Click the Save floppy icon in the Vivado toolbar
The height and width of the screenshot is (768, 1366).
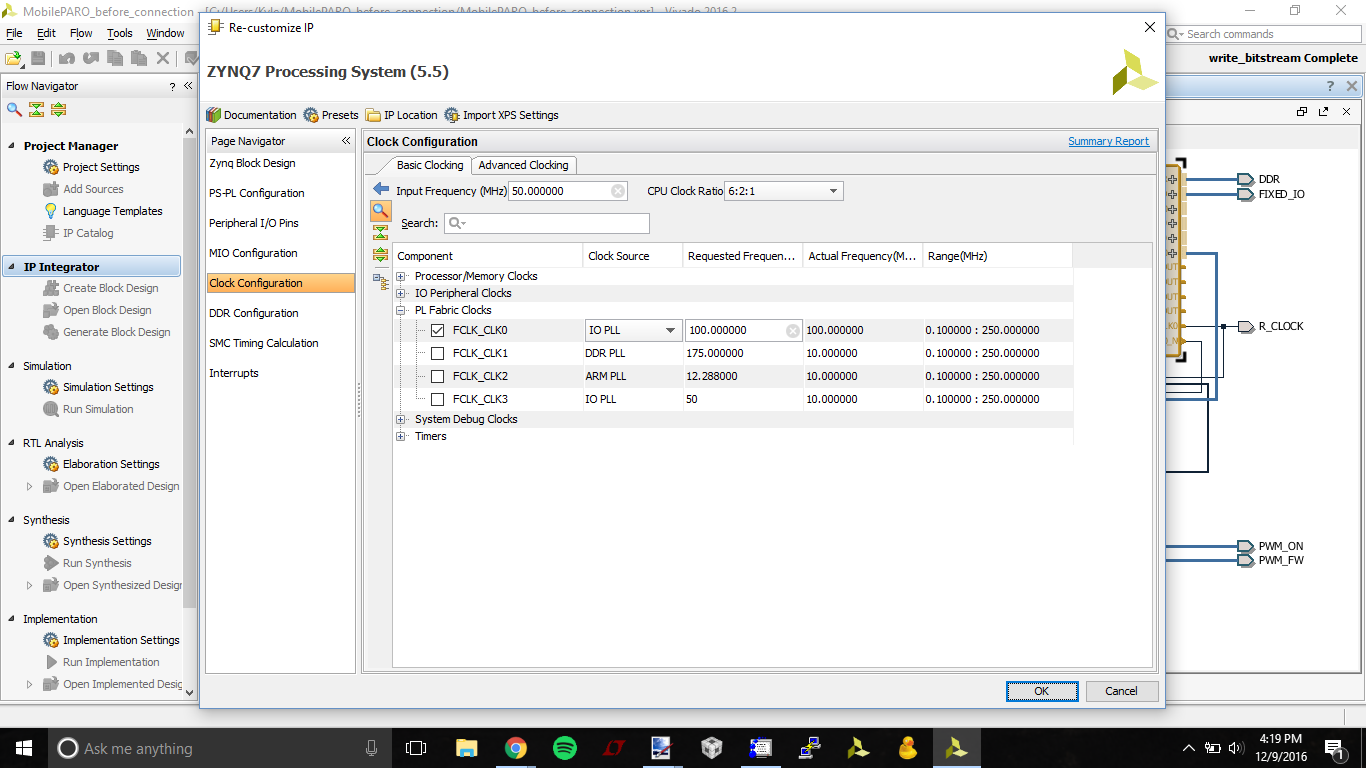tap(38, 59)
